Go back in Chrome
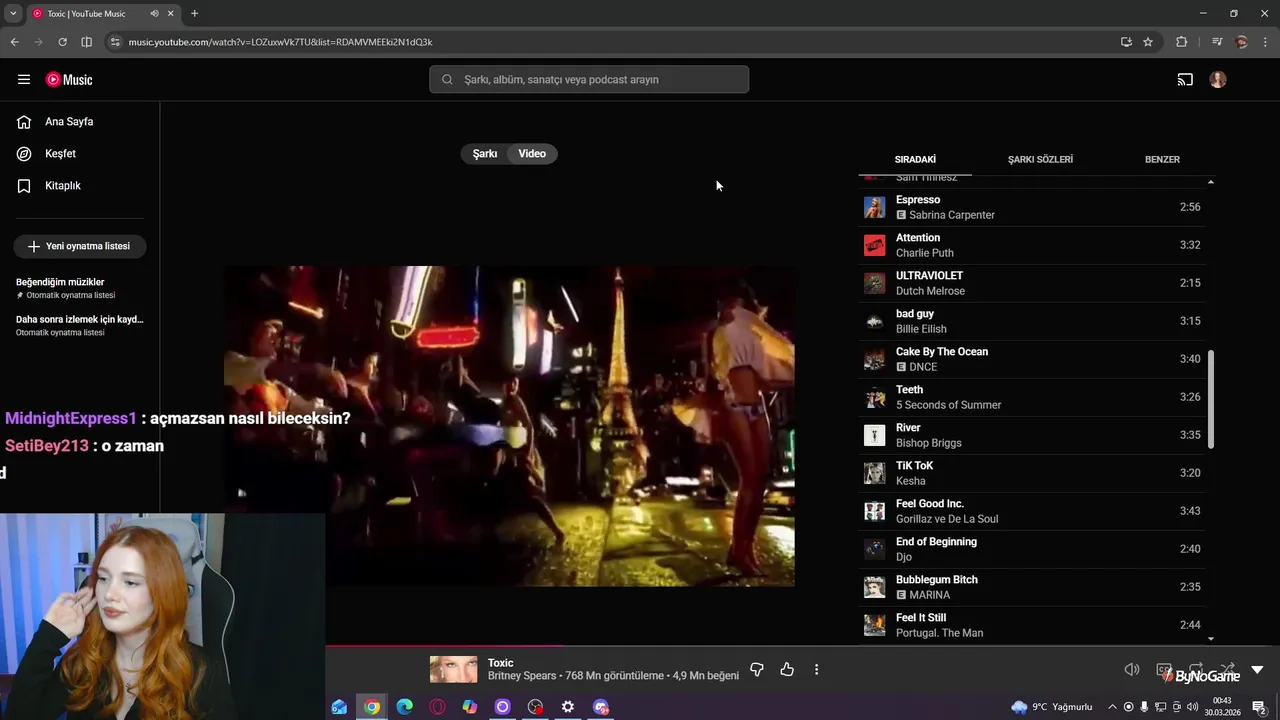Image resolution: width=1280 pixels, height=720 pixels. (x=14, y=42)
